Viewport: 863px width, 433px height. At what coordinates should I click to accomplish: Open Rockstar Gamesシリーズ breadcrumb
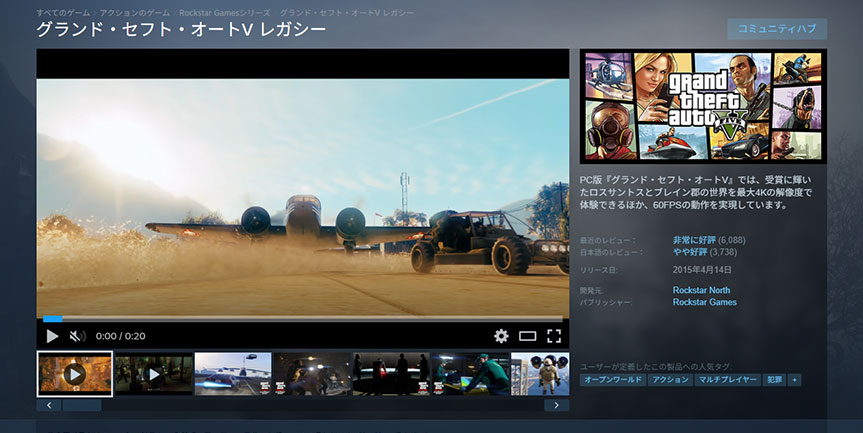tap(225, 13)
